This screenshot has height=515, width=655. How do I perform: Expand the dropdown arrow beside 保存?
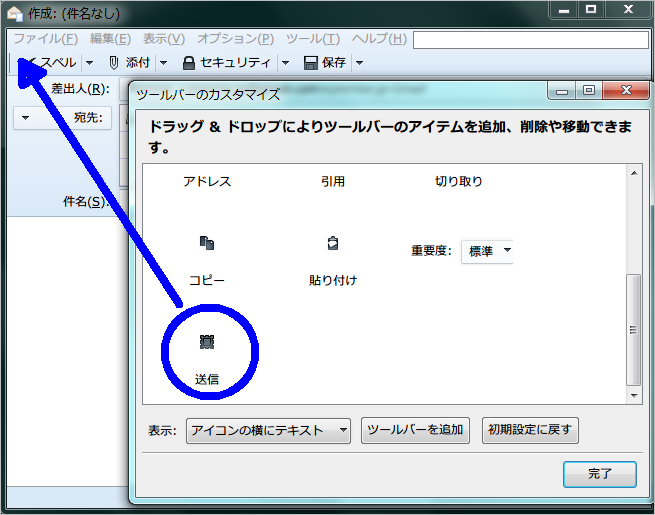[x=359, y=63]
